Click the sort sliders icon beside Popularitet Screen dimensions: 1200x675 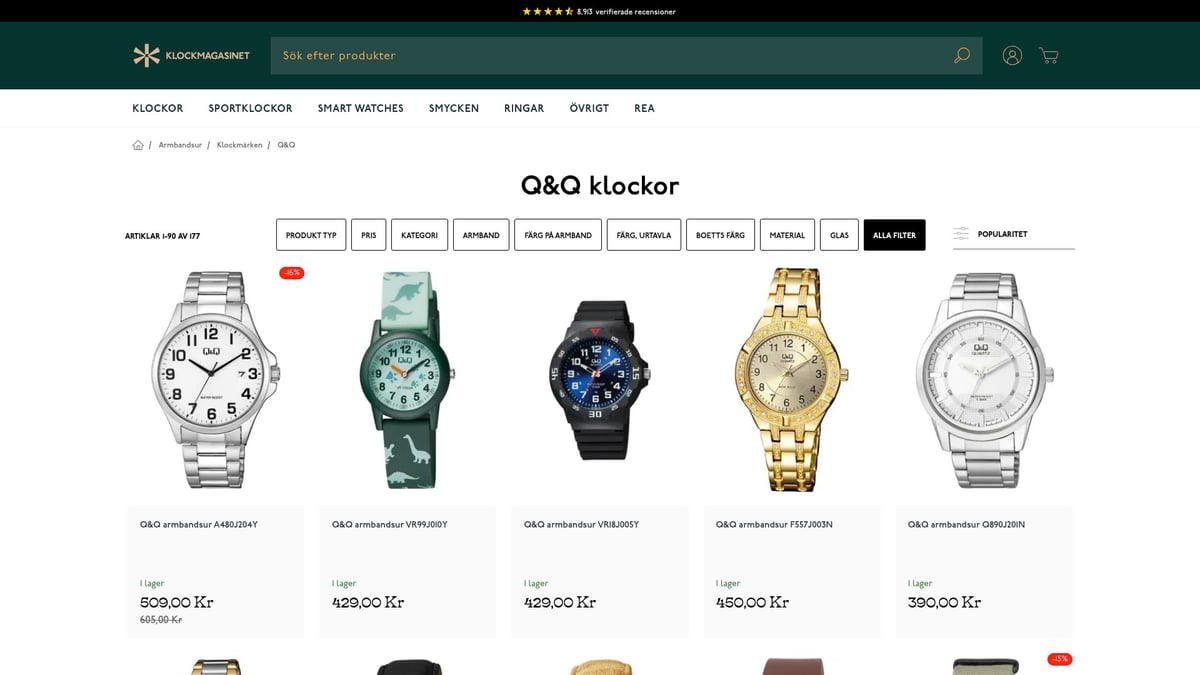[961, 234]
